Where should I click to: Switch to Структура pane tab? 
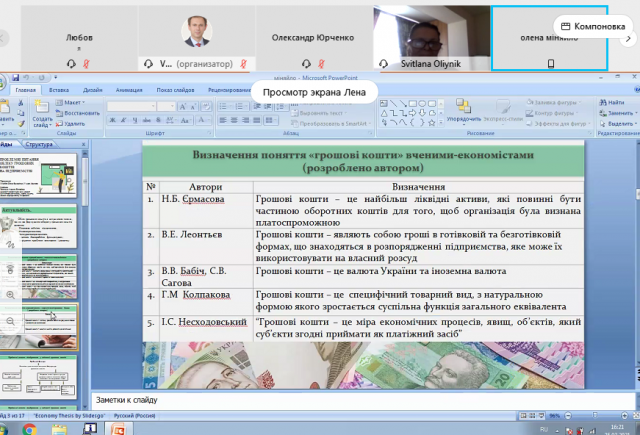pyautogui.click(x=39, y=145)
